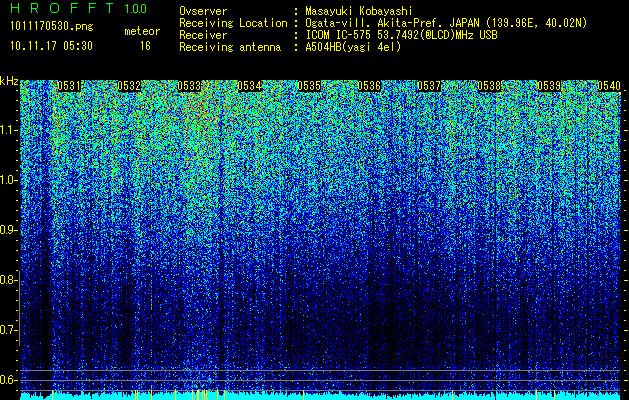Click the 0.6 kHz axis label
The width and height of the screenshot is (629, 400).
(x=8, y=380)
